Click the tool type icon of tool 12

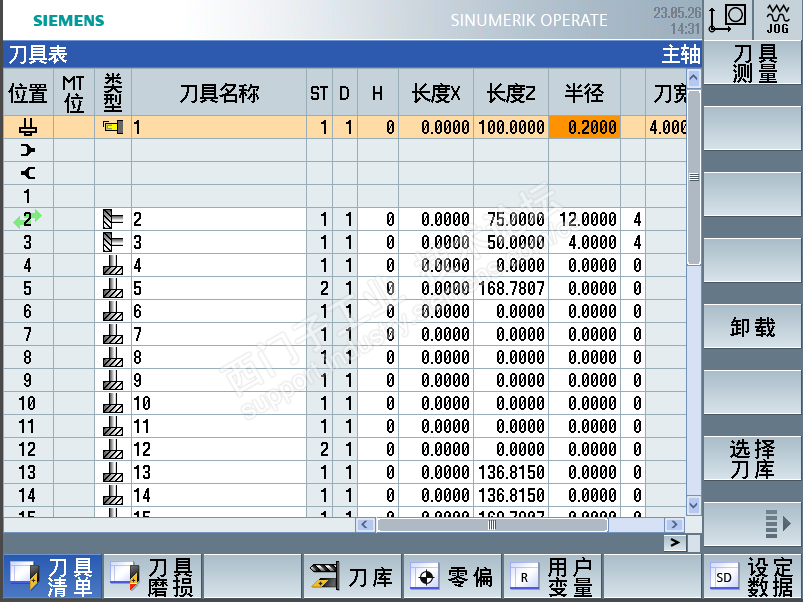point(113,449)
